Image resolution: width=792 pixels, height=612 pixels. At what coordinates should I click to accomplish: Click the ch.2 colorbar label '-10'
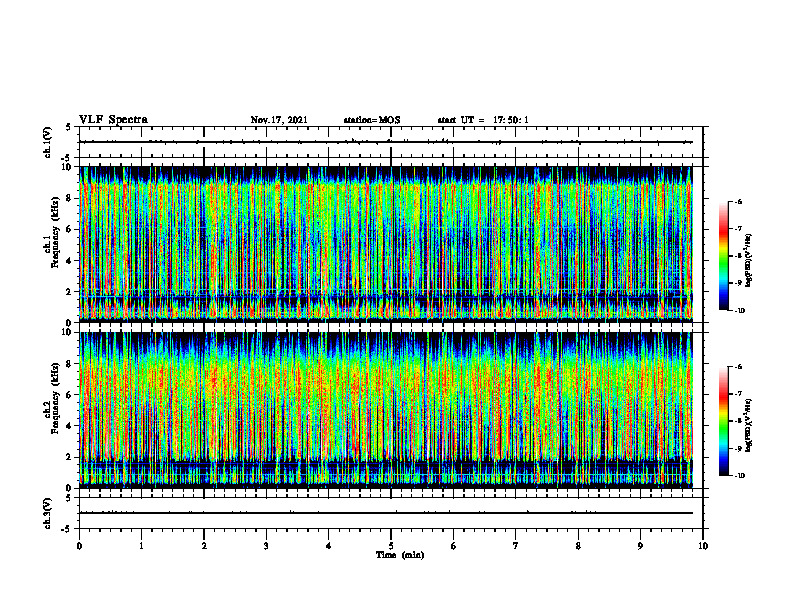coord(739,476)
